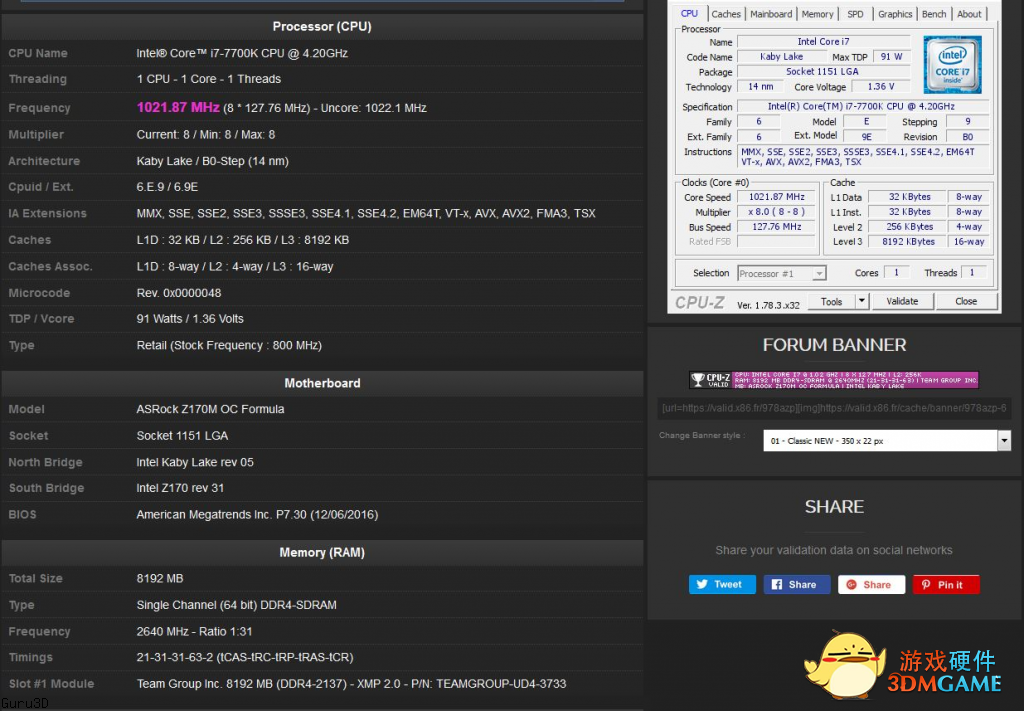Click the Slot #1 Module 'Team Group Inc.' text

pyautogui.click(x=351, y=684)
